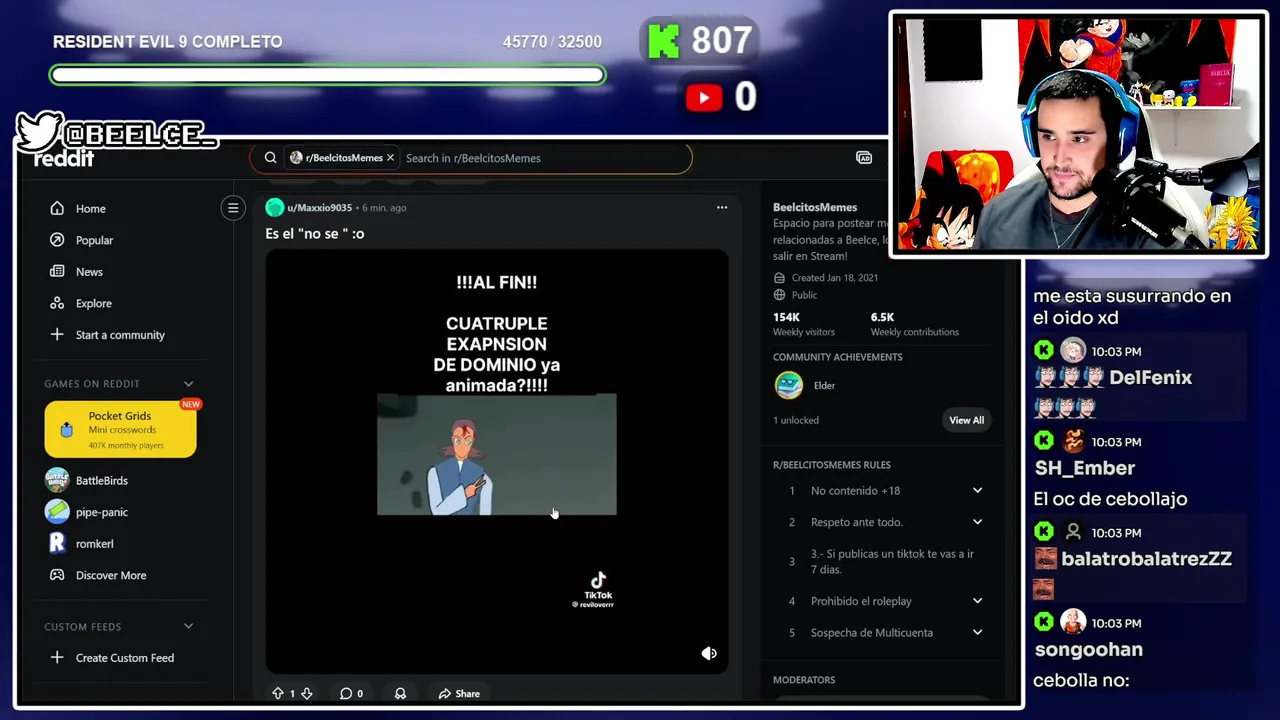Image resolution: width=1280 pixels, height=720 pixels.
Task: Click View All achievements
Action: coord(966,420)
